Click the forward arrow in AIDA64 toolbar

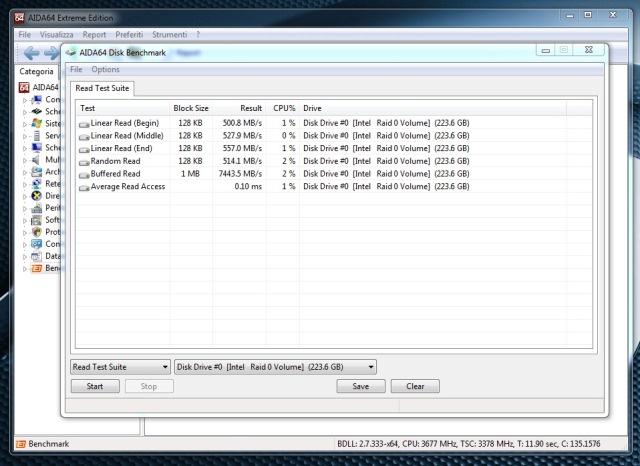tap(51, 53)
